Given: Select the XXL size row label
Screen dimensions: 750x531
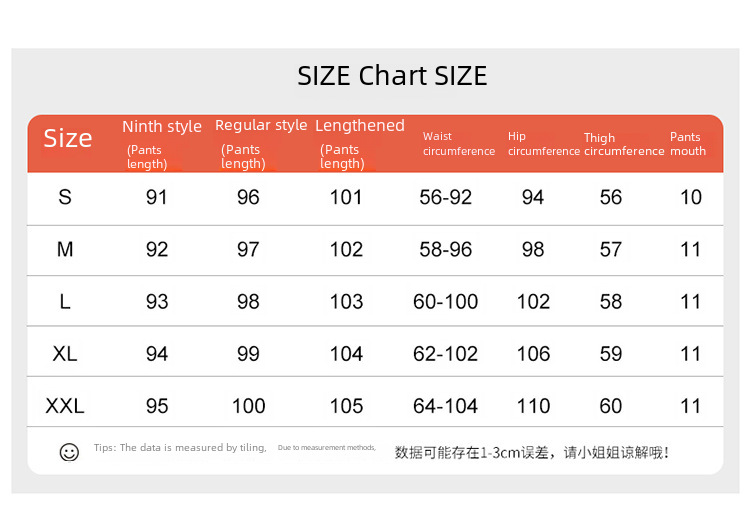Looking at the screenshot, I should [65, 406].
